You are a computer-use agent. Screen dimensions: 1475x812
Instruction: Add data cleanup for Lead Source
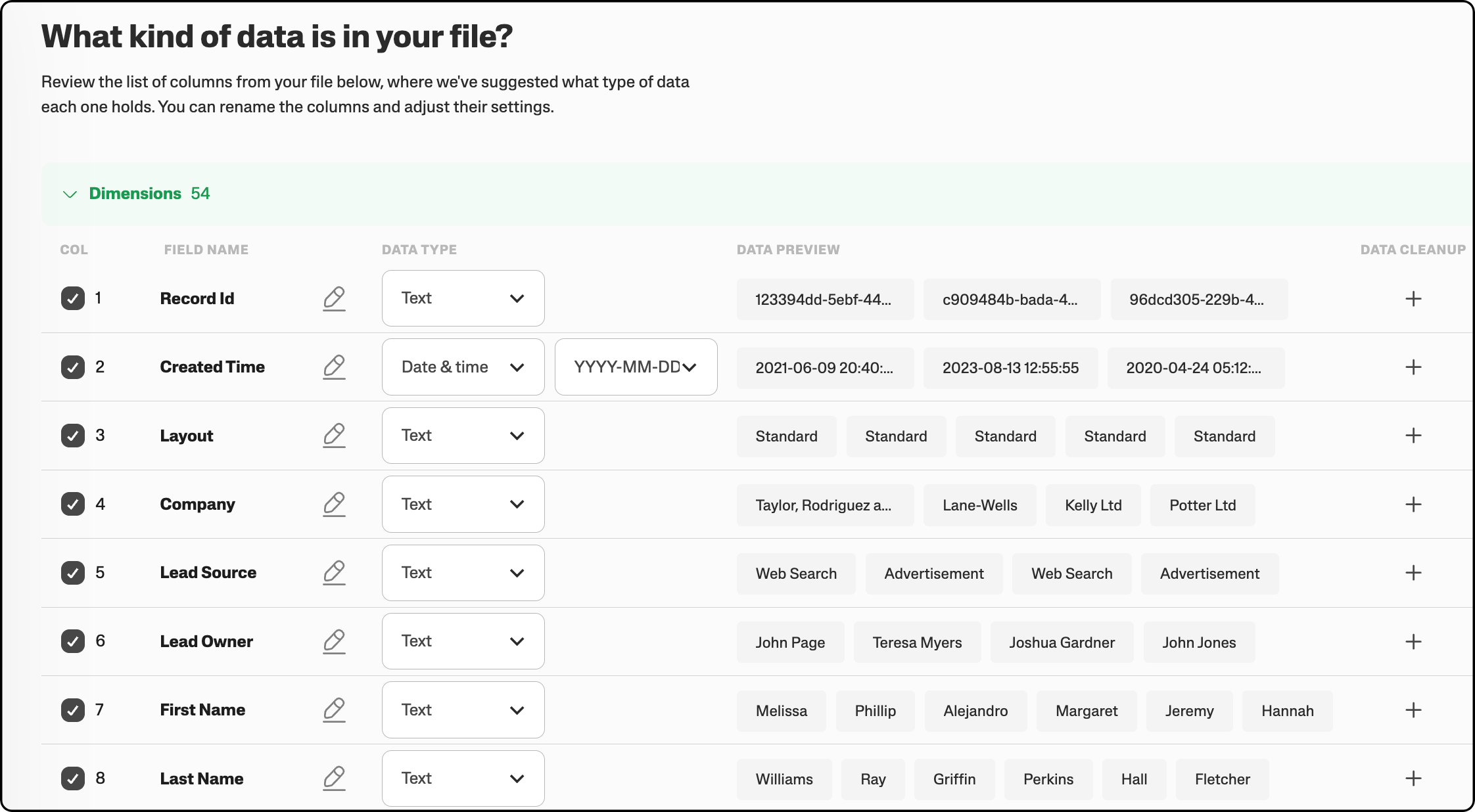(1413, 573)
